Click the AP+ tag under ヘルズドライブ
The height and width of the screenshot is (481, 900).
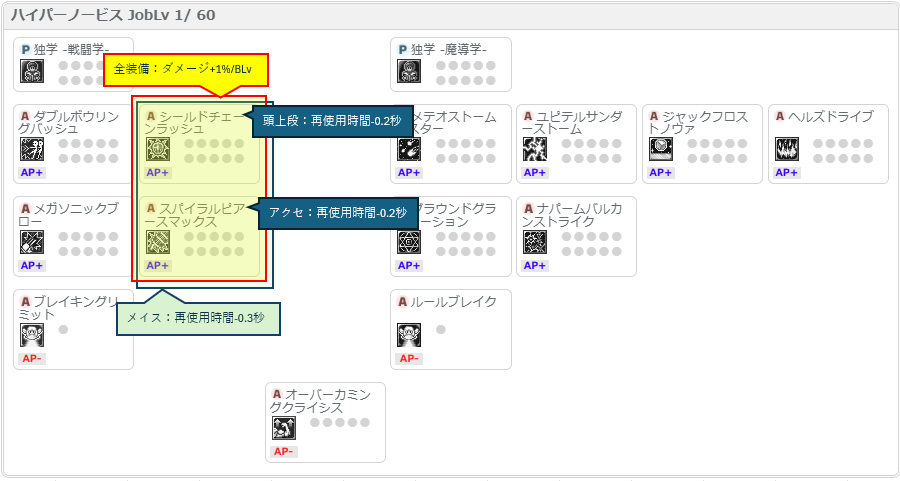[786, 173]
